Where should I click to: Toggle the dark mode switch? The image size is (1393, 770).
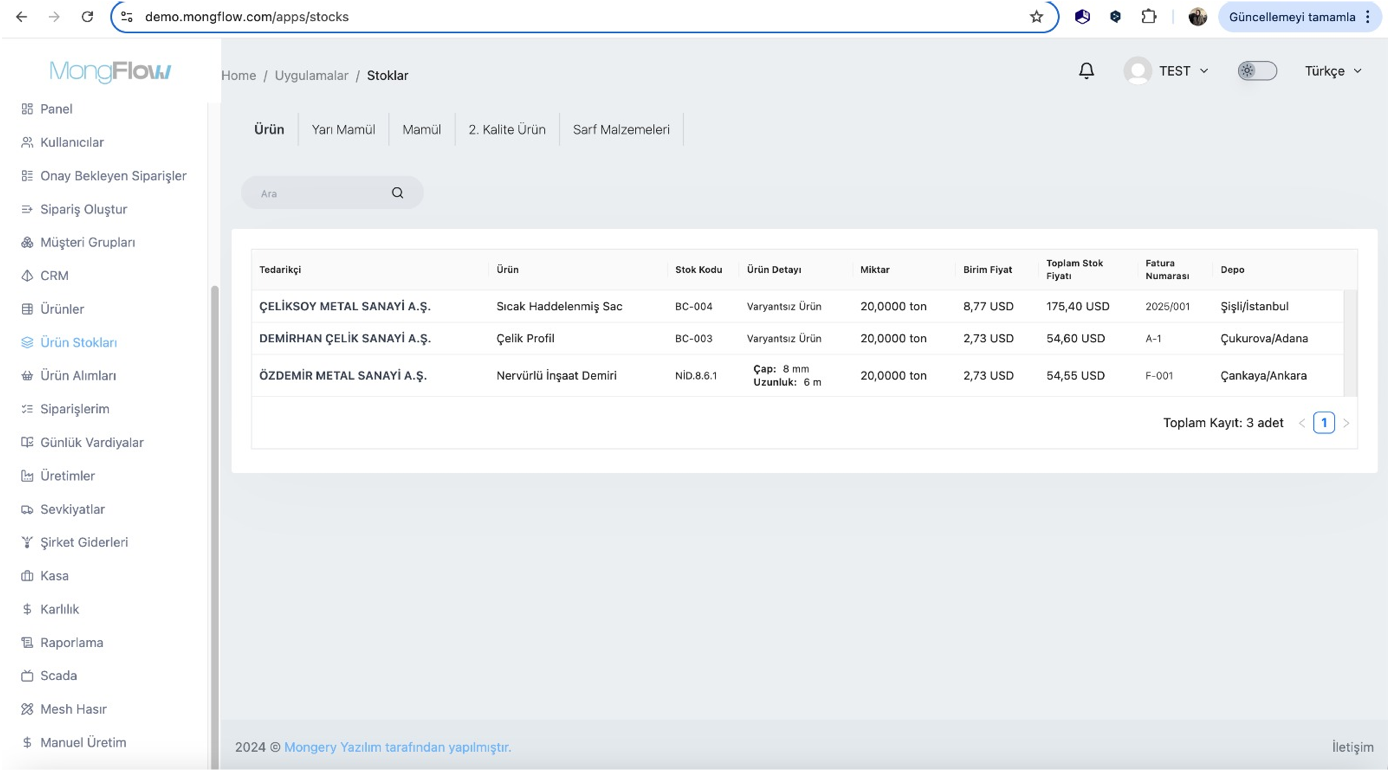pyautogui.click(x=1257, y=71)
